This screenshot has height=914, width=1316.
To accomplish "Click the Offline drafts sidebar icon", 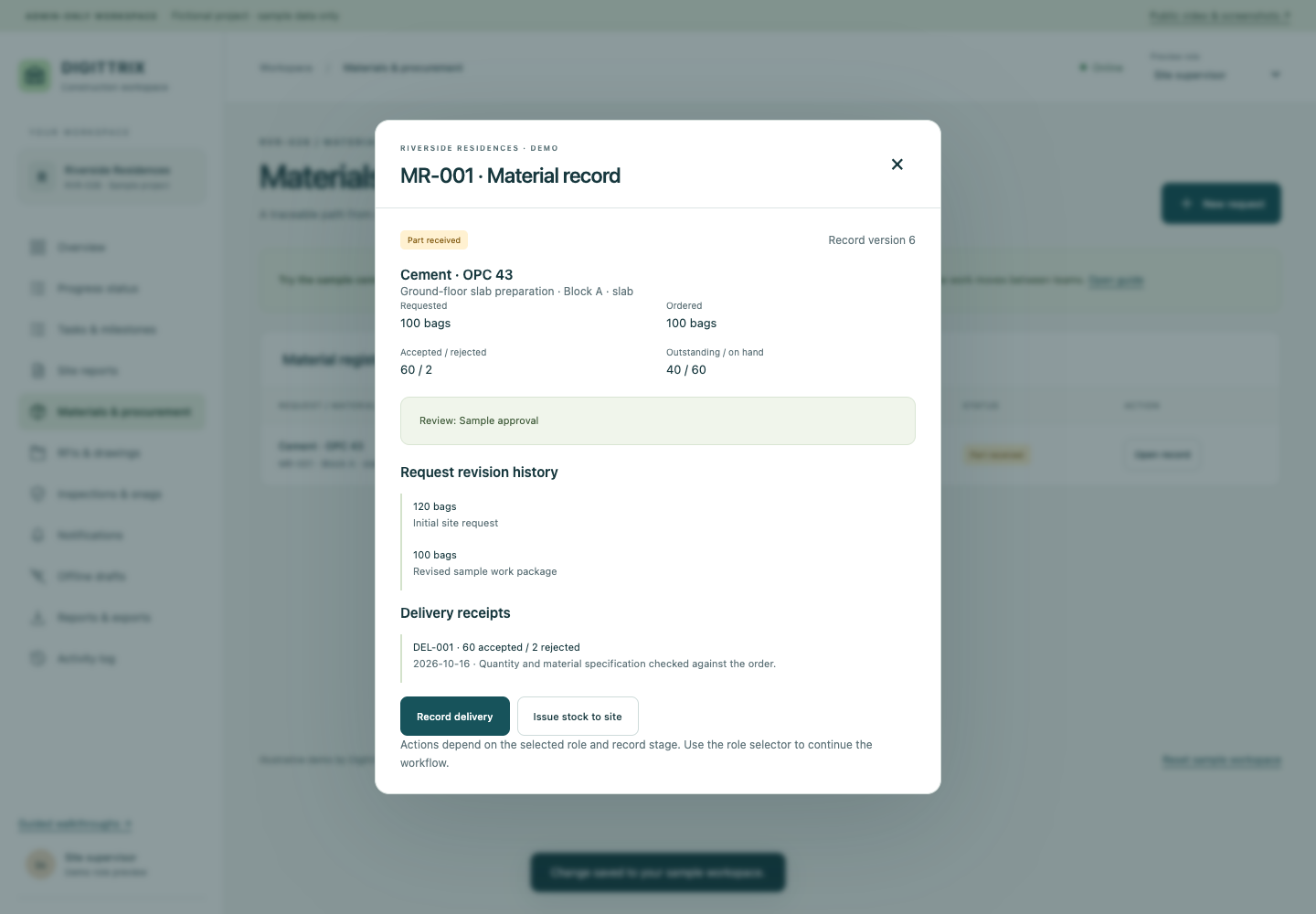I will click(x=37, y=577).
